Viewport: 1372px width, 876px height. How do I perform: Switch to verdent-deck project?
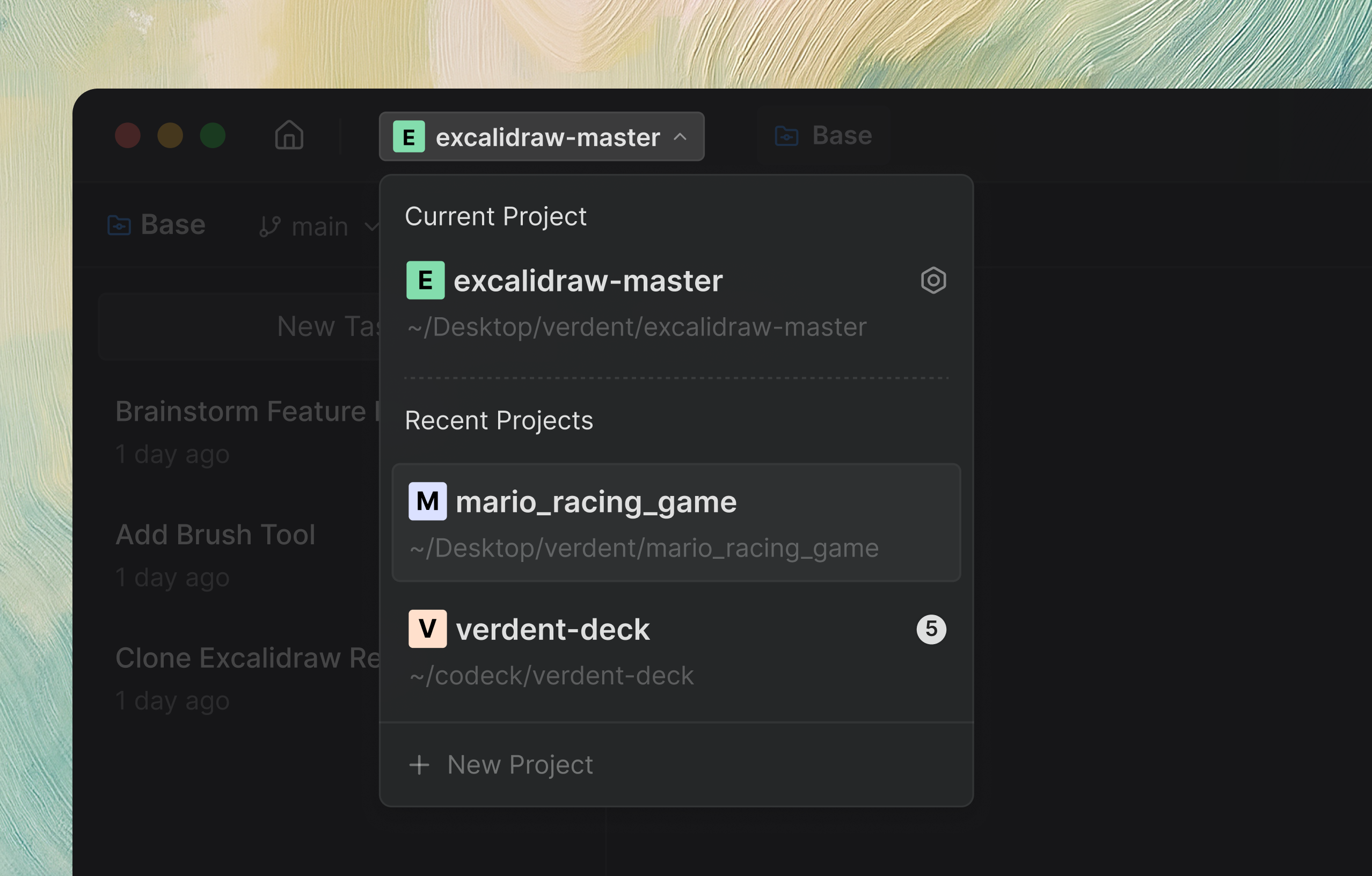676,651
